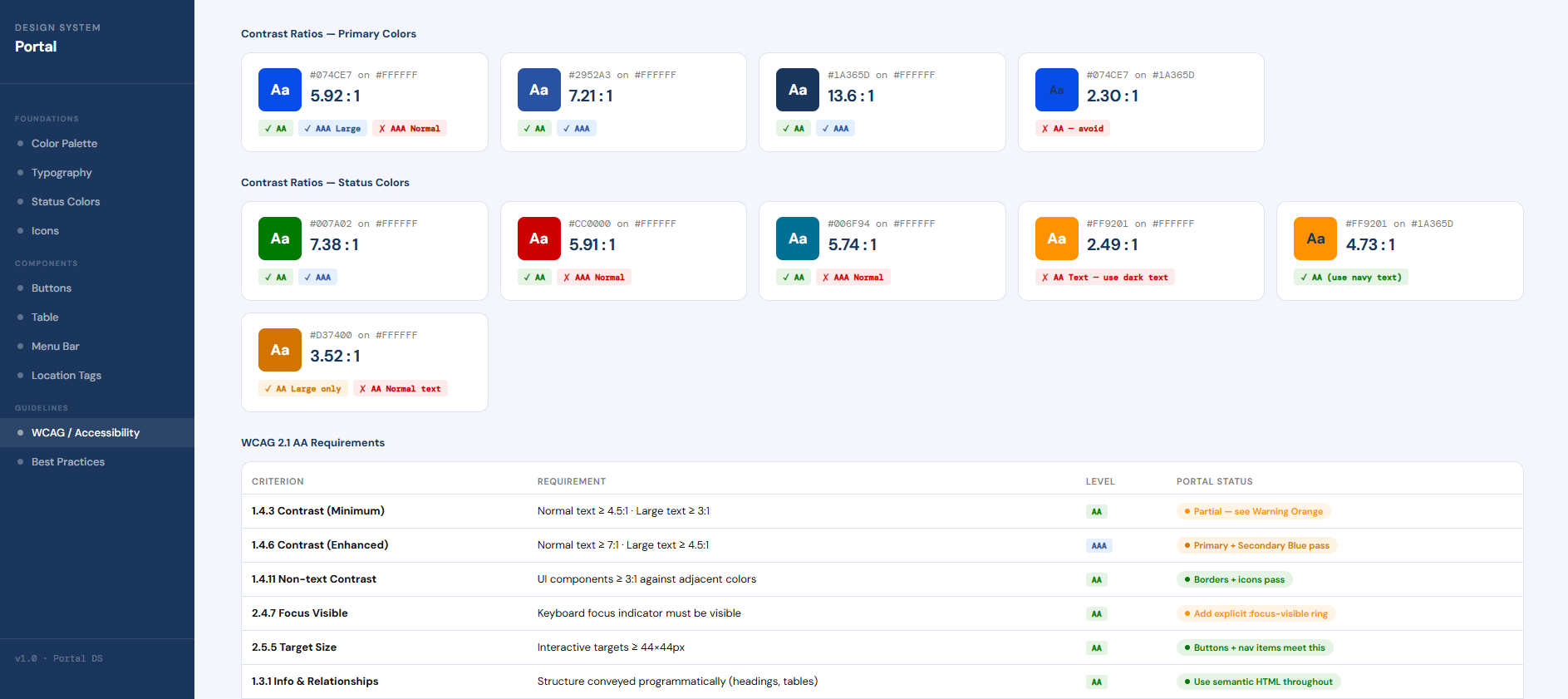The image size is (1568, 699).
Task: Select the #1A365D on white Aa swatch
Action: (798, 90)
